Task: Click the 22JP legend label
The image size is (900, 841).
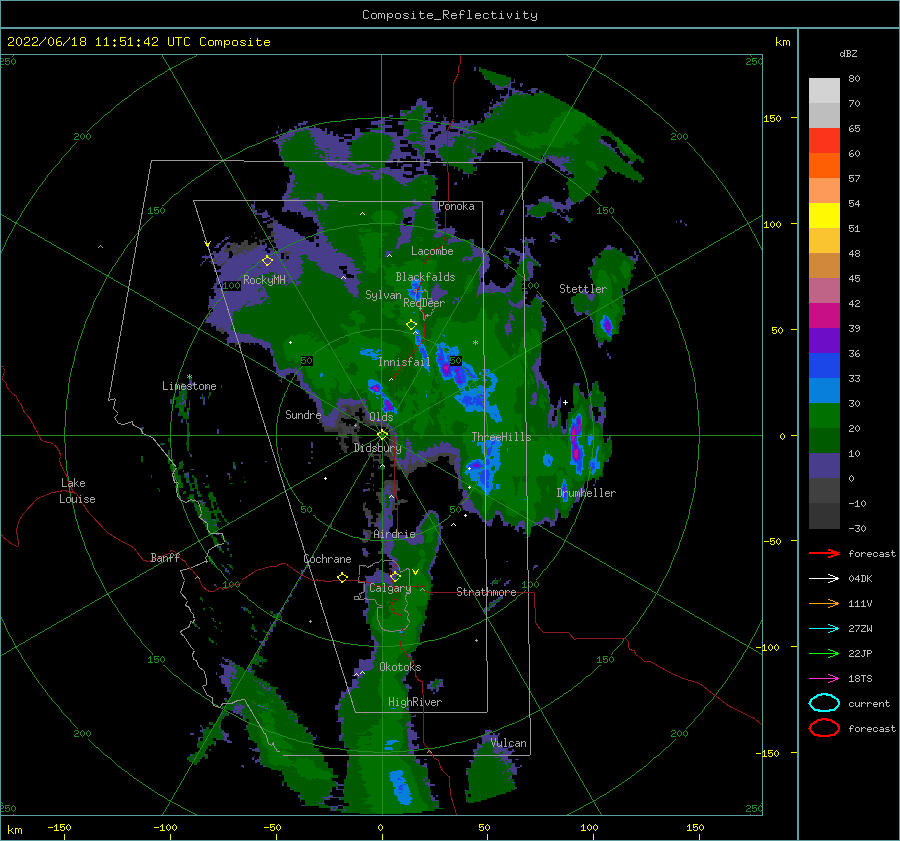Action: pos(860,653)
